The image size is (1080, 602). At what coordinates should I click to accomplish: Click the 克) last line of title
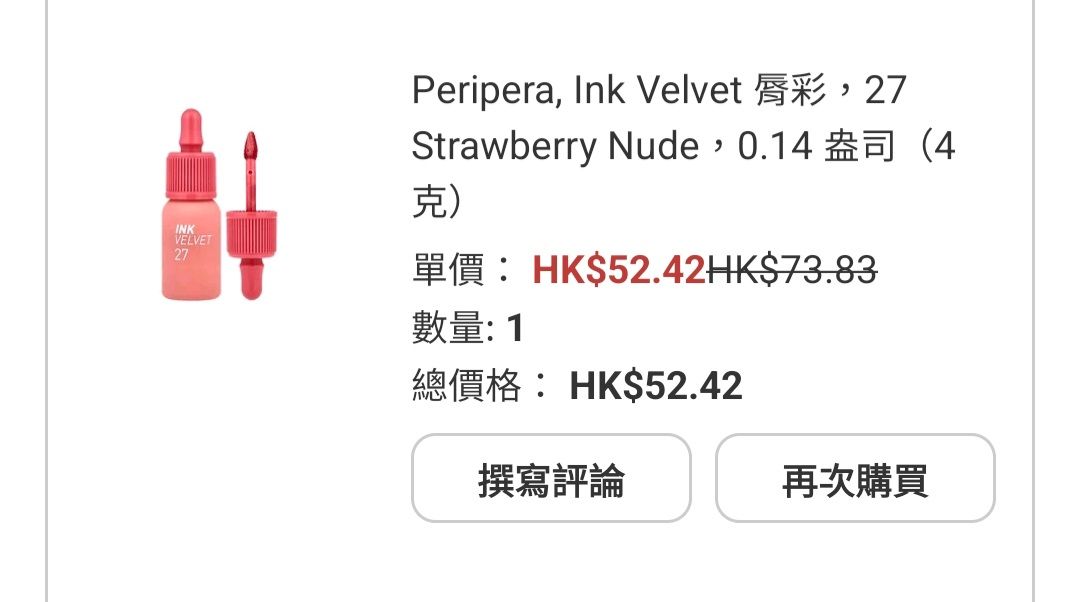click(x=437, y=203)
